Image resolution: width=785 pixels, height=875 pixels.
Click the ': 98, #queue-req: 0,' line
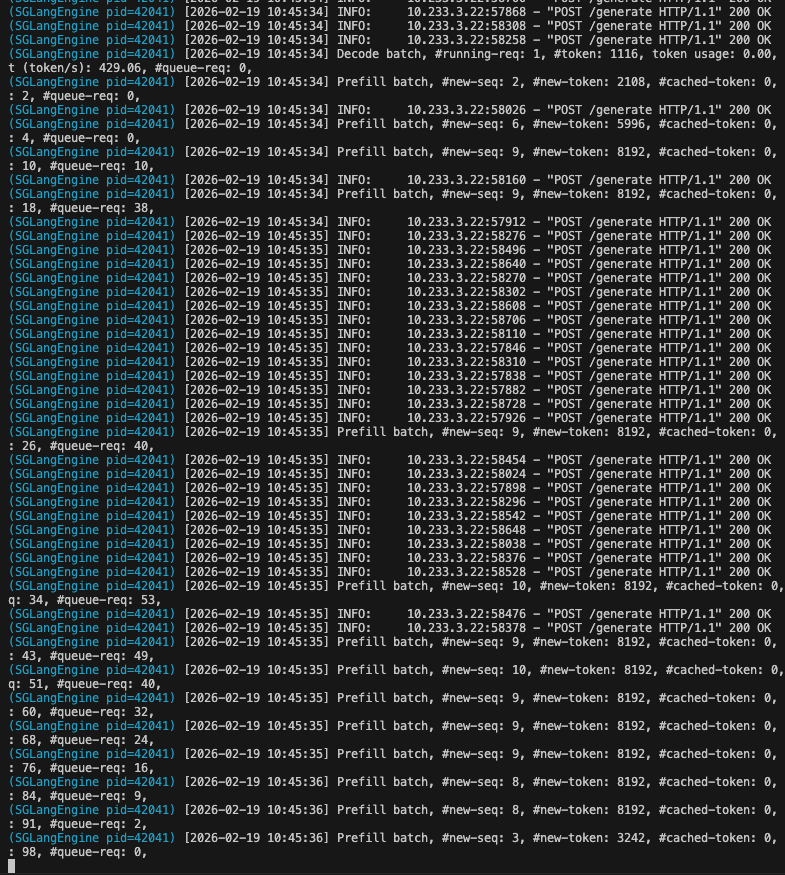pyautogui.click(x=78, y=852)
